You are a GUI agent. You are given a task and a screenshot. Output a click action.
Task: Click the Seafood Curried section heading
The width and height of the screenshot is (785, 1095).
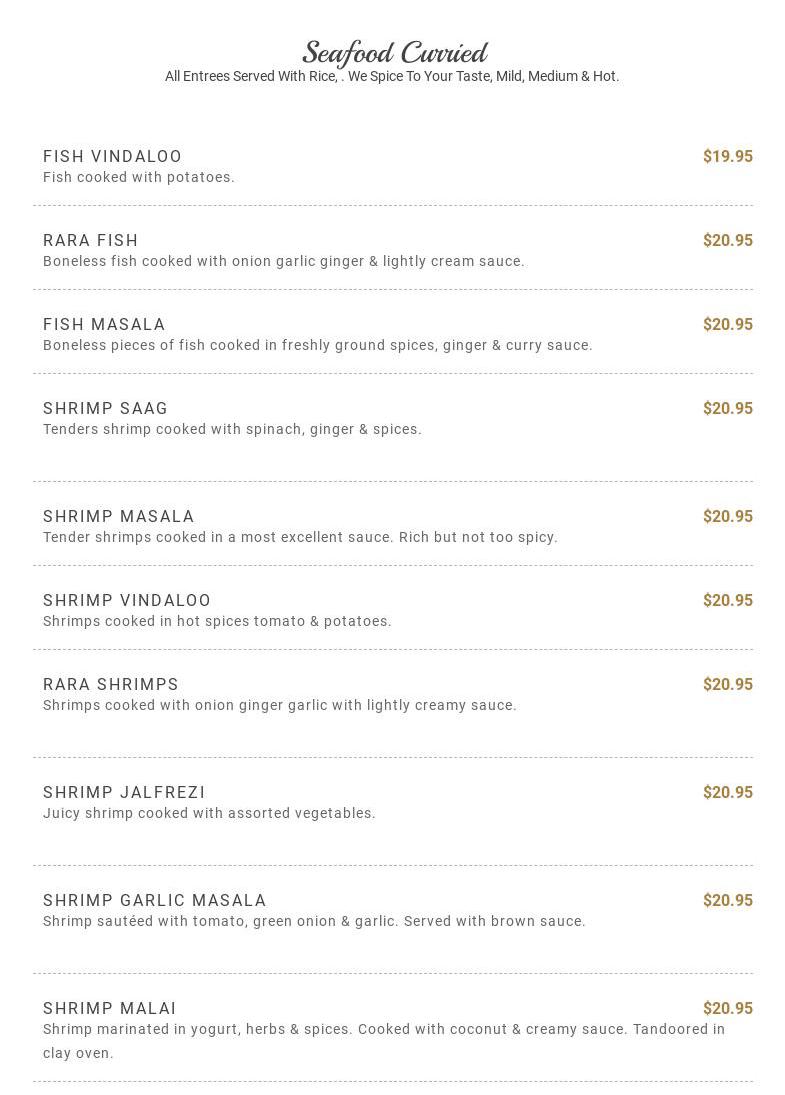pyautogui.click(x=394, y=53)
